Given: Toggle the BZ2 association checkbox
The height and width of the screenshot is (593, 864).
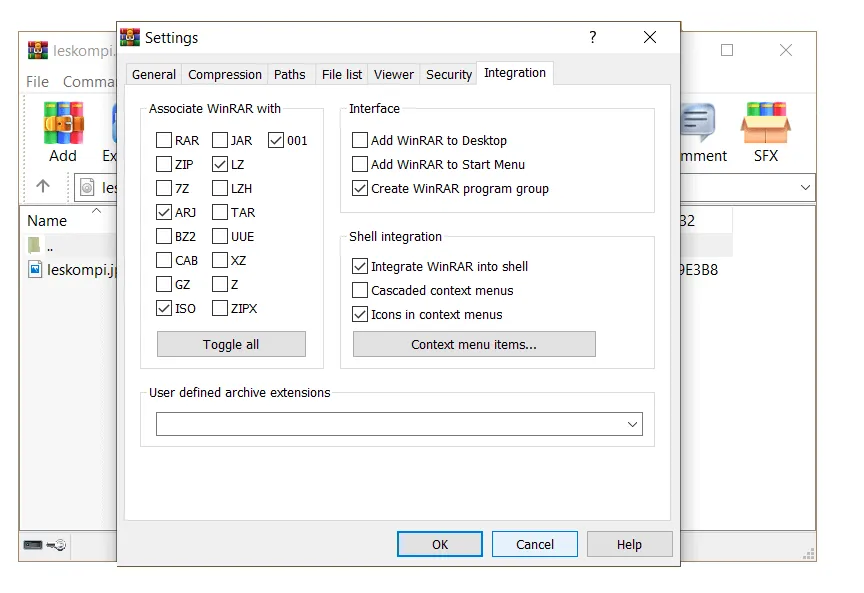Looking at the screenshot, I should 164,236.
